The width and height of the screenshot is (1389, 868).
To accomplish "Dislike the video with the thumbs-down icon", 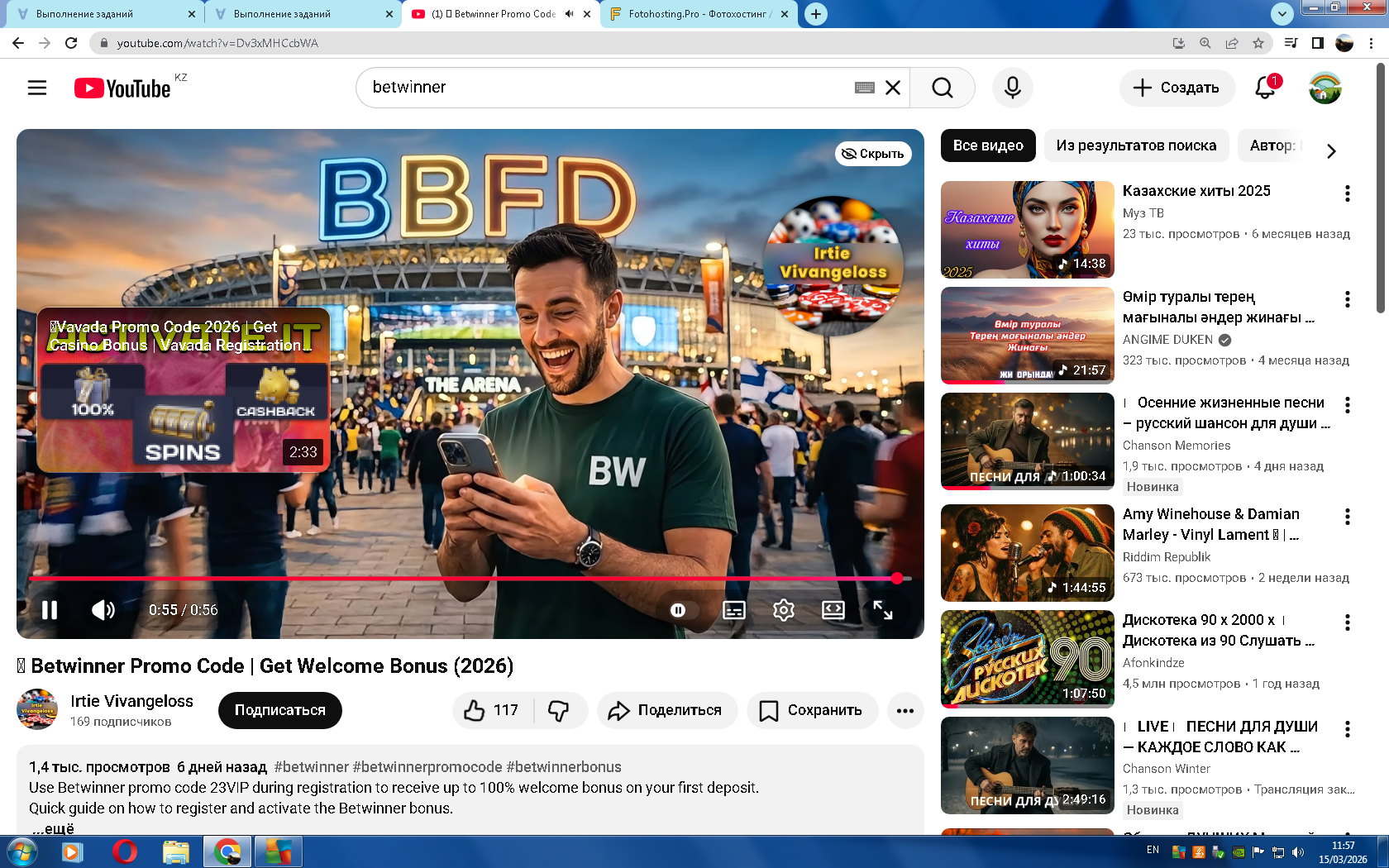I will pos(559,710).
